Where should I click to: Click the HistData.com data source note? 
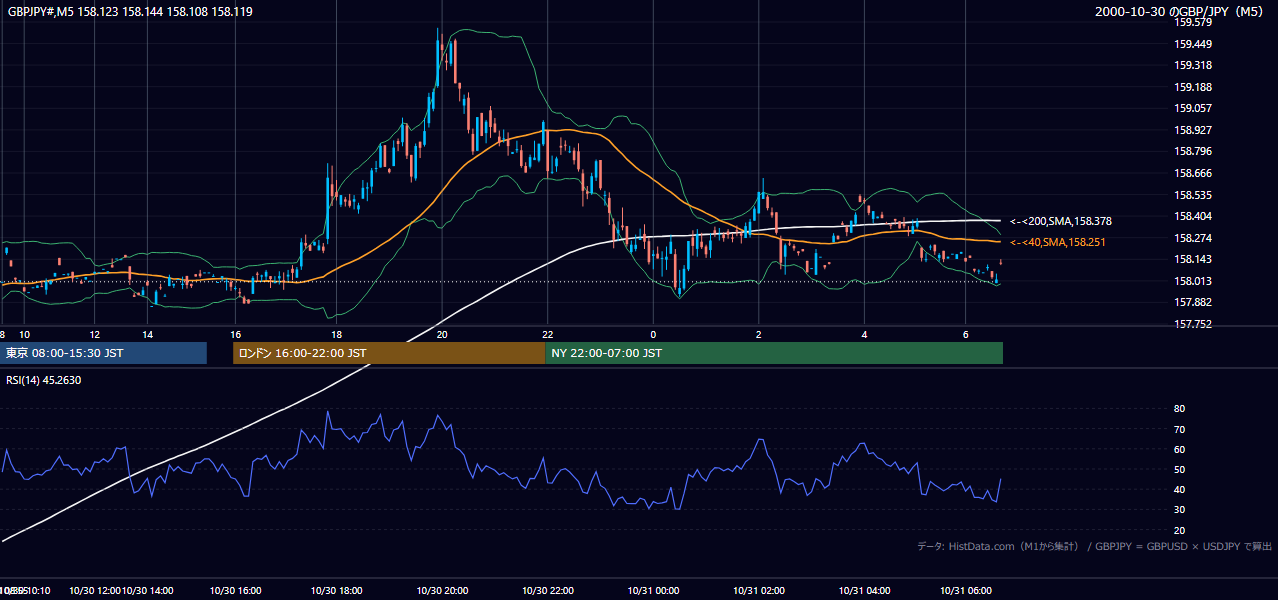click(1094, 546)
